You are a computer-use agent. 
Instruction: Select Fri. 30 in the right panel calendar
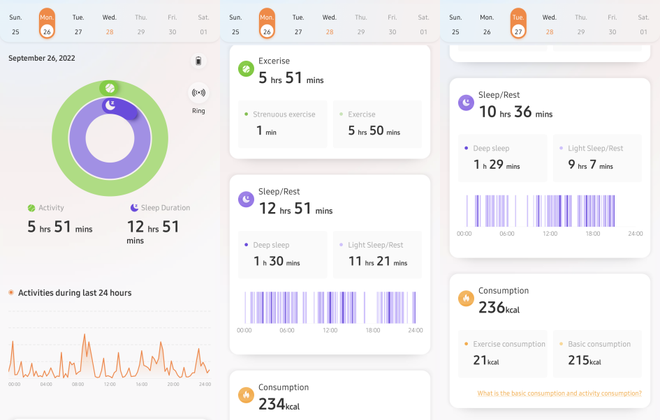click(x=612, y=24)
